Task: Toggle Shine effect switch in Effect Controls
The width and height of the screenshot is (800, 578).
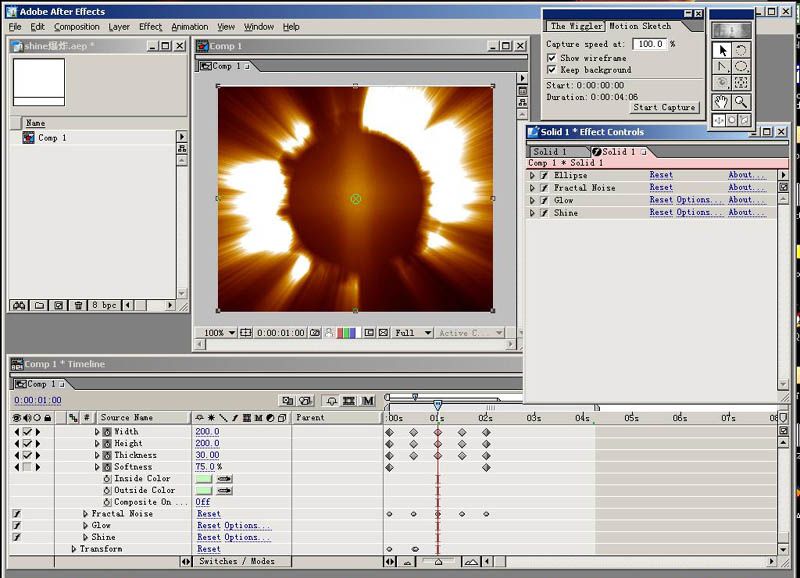Action: [544, 213]
